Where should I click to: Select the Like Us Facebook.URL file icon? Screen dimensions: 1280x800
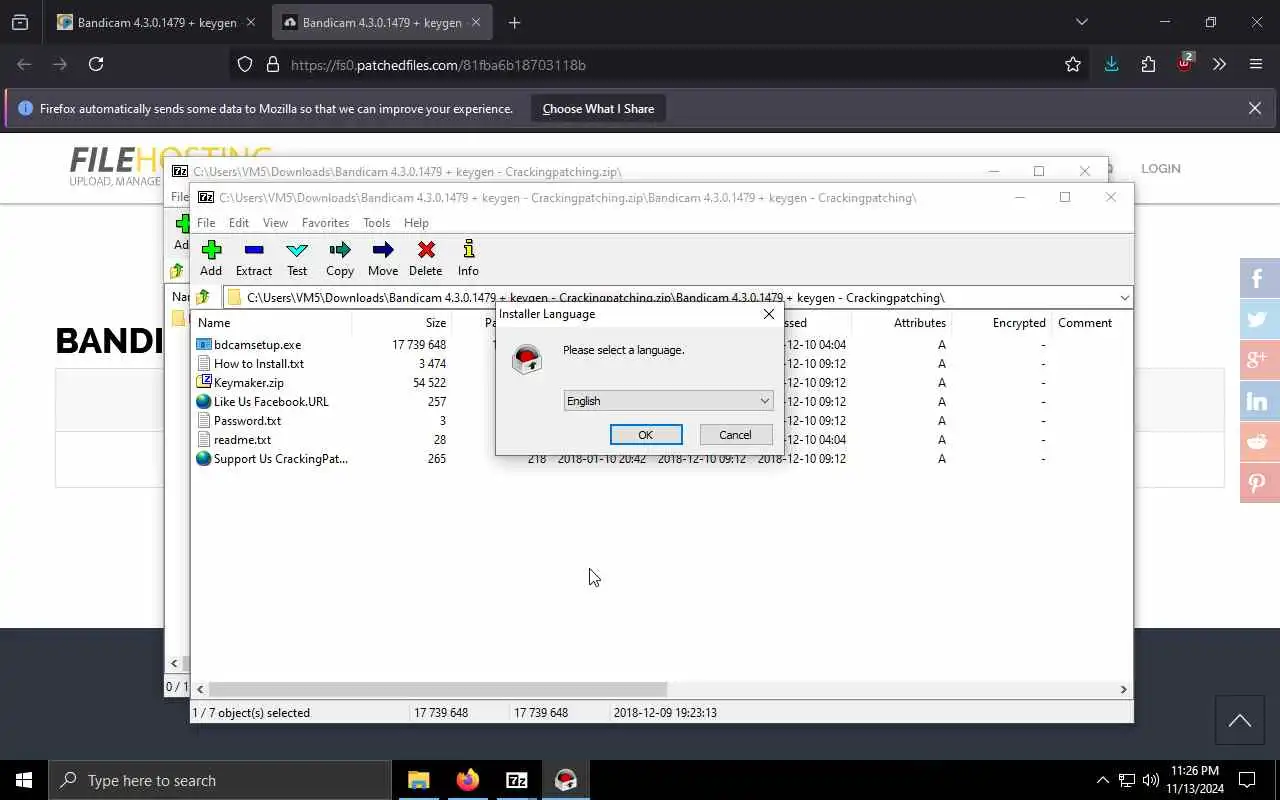click(x=204, y=402)
